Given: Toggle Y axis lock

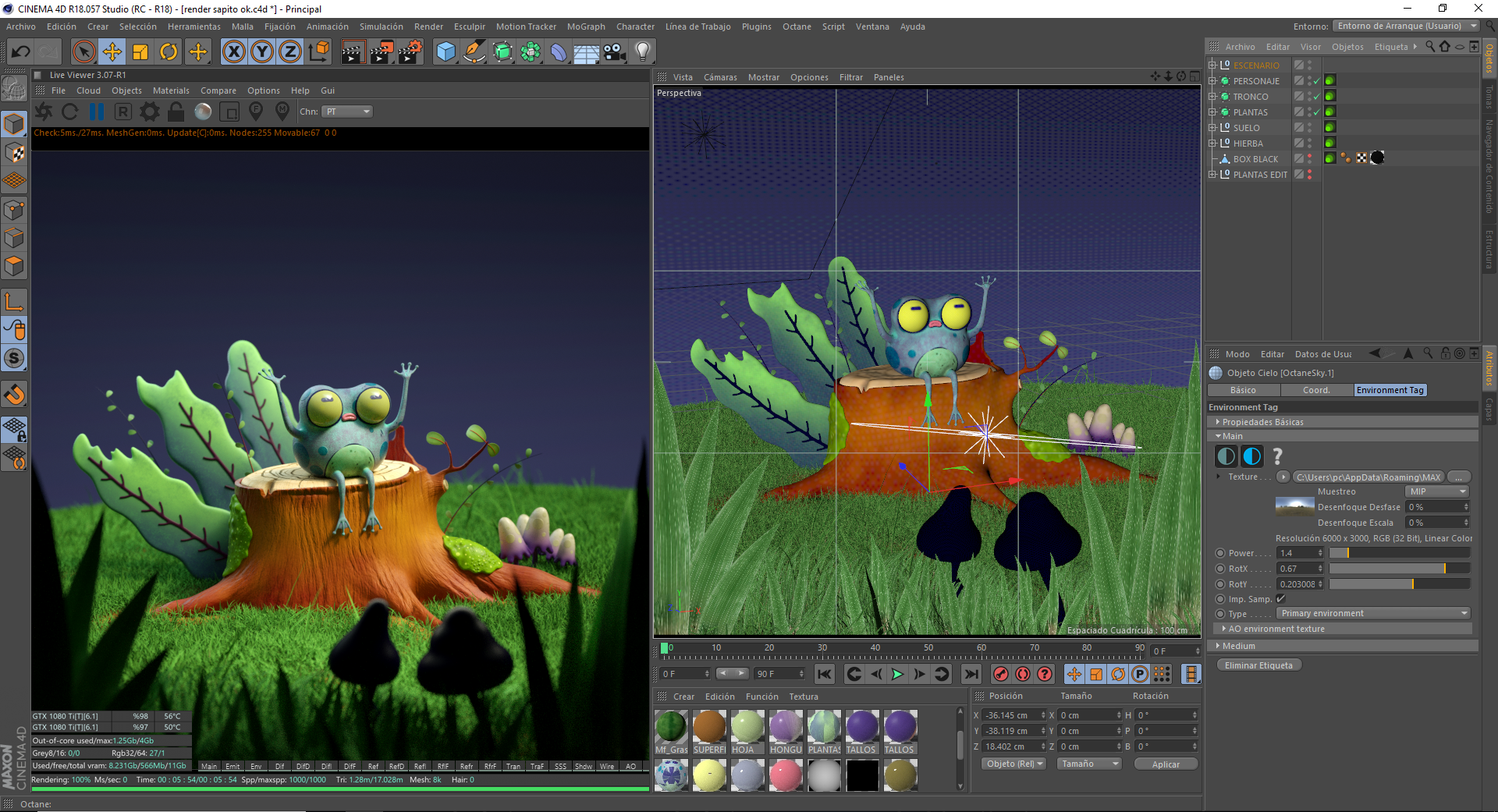Looking at the screenshot, I should pyautogui.click(x=262, y=52).
